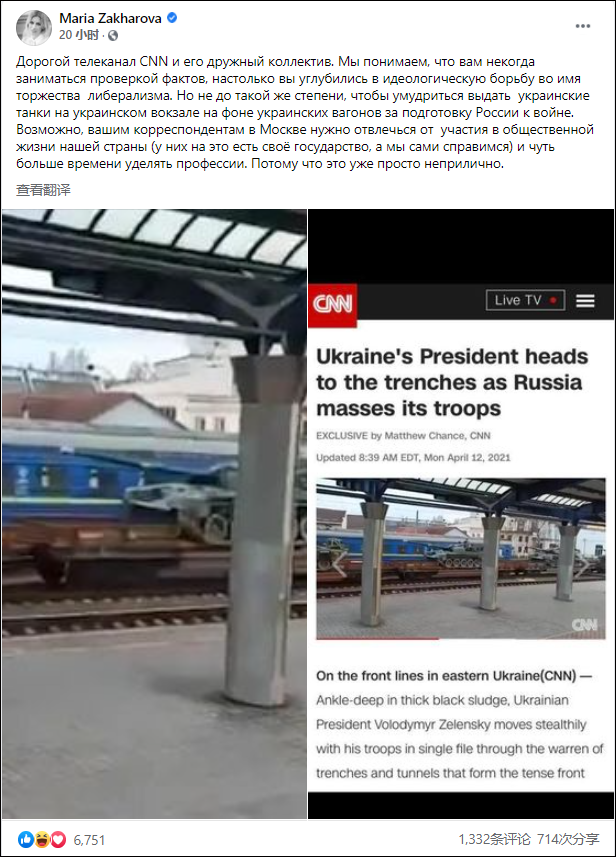Open the CNN hamburger menu icon
The width and height of the screenshot is (616, 857).
585,301
